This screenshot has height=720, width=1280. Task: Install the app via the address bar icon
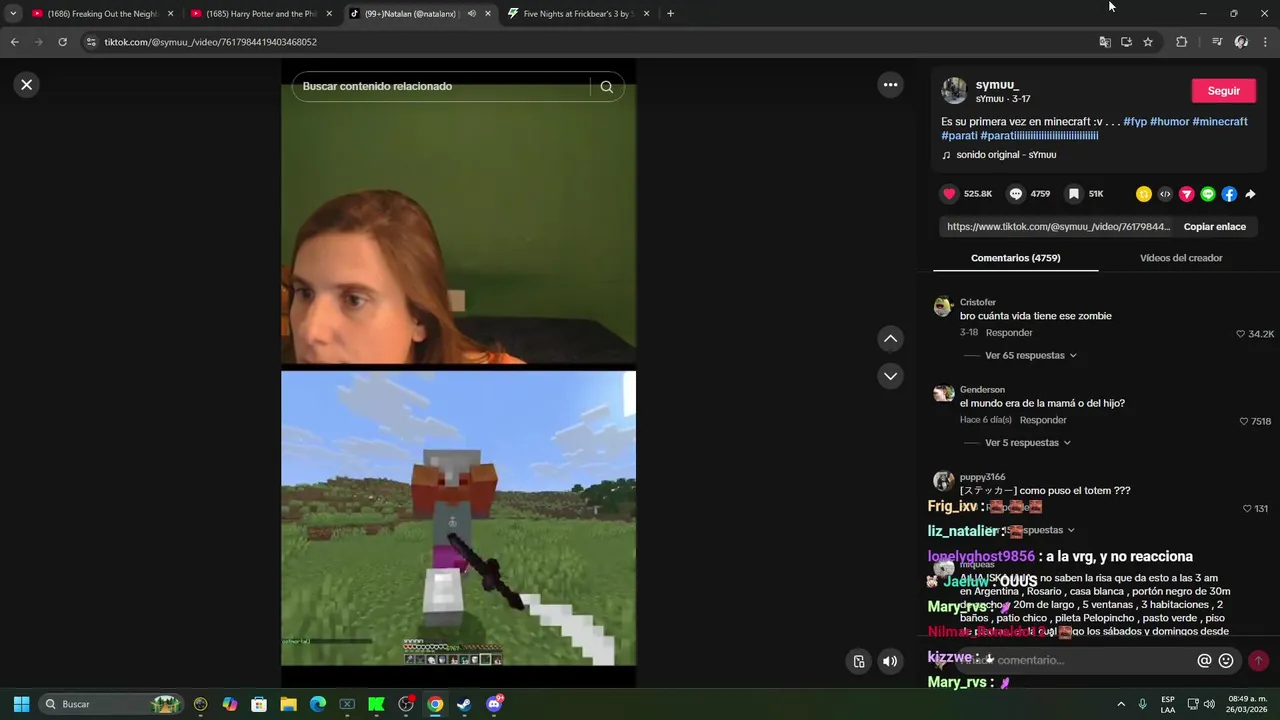1126,42
